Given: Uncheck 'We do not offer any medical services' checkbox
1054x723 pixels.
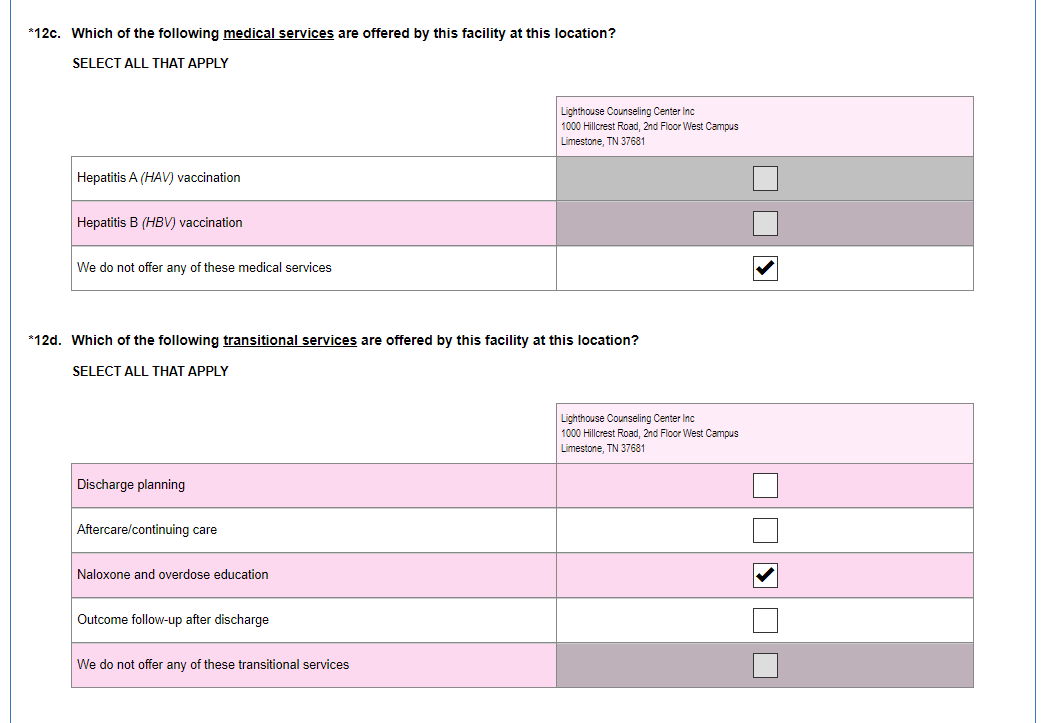Looking at the screenshot, I should [x=765, y=268].
